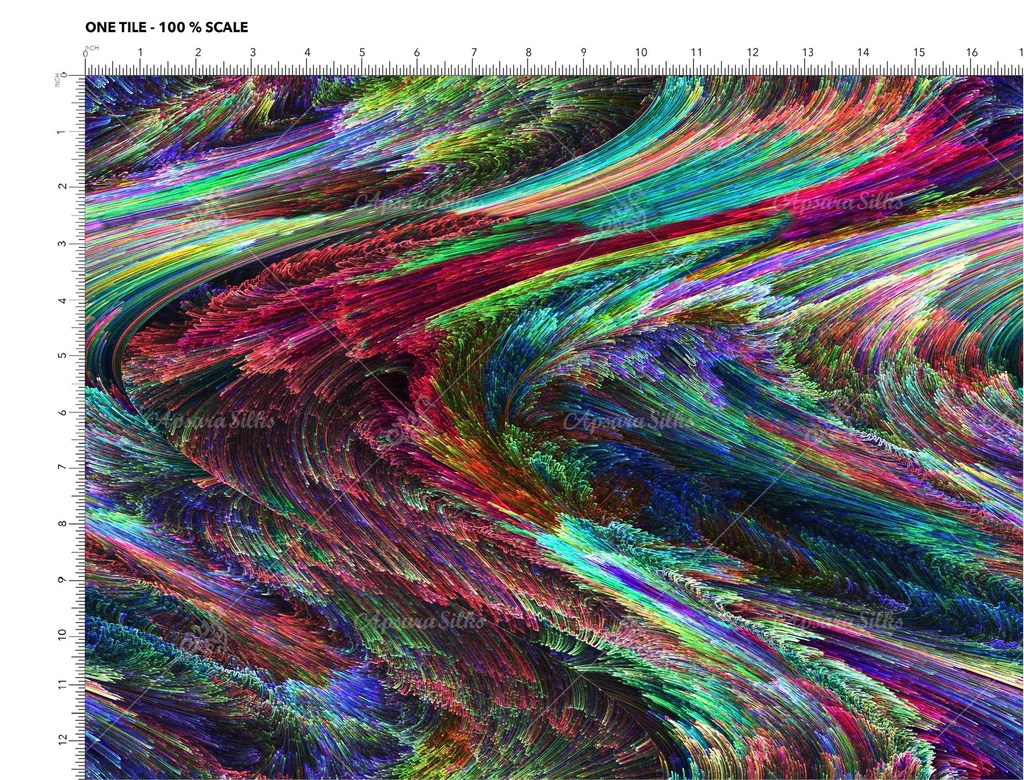Click the INCH label on the left ruler

click(x=58, y=80)
